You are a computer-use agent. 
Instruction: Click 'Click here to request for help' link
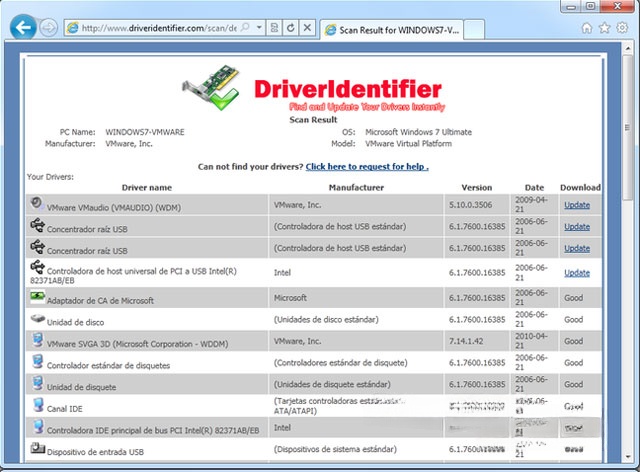367,167
